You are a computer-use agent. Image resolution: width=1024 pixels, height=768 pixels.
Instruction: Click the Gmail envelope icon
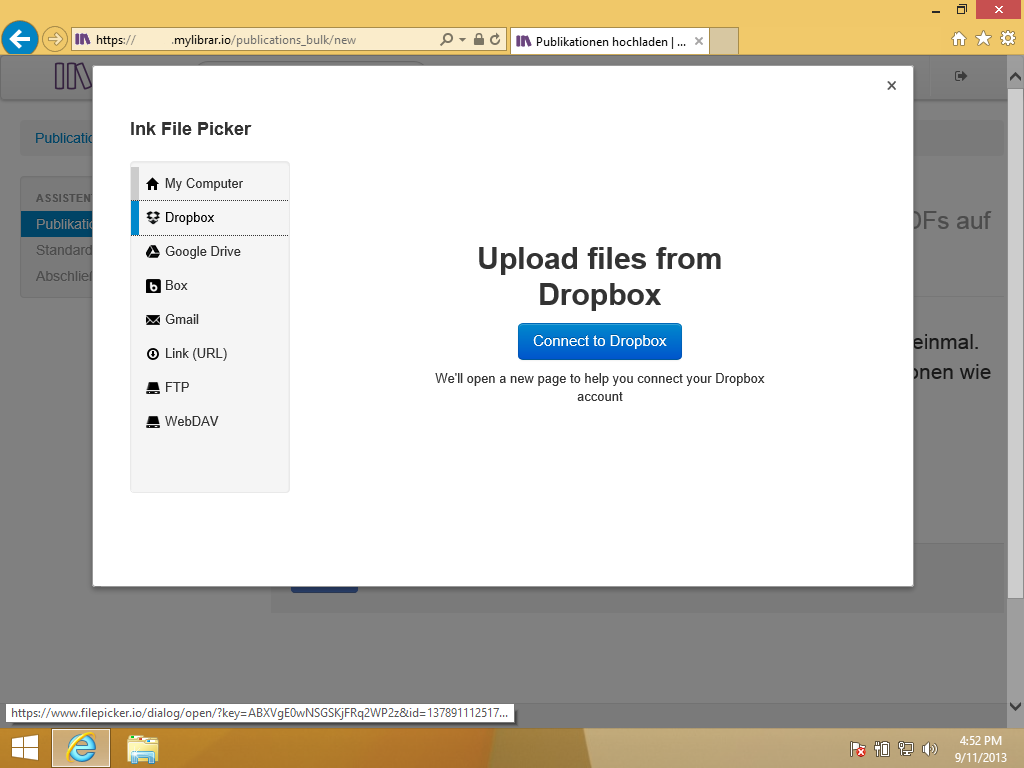point(153,320)
